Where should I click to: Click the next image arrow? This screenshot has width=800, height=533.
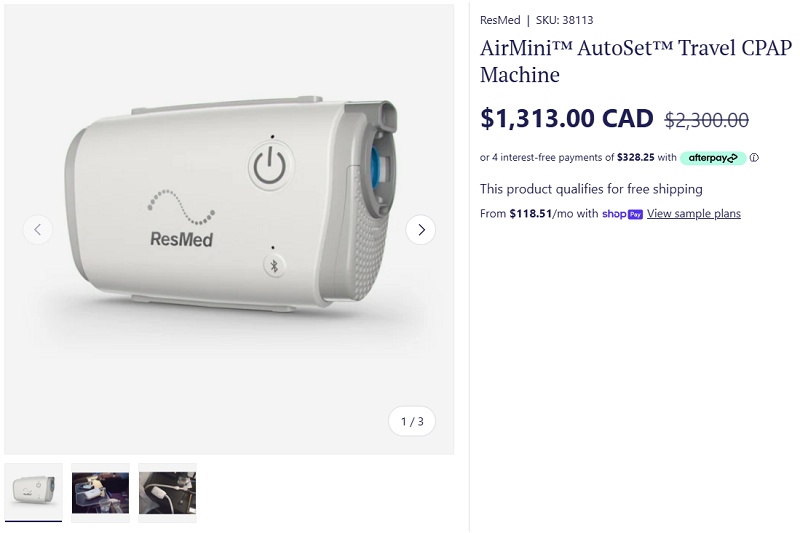coord(421,230)
